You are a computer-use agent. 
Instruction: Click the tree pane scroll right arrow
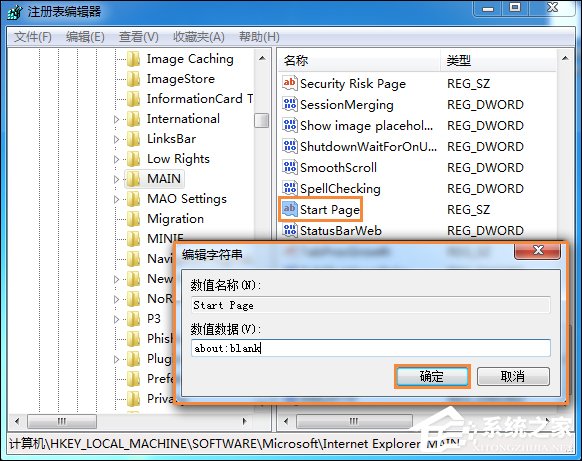[x=244, y=421]
